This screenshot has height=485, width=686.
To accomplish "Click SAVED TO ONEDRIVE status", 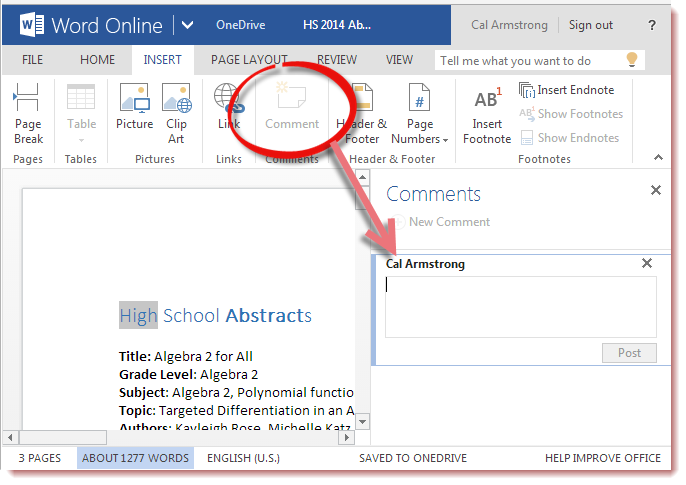I will click(413, 458).
